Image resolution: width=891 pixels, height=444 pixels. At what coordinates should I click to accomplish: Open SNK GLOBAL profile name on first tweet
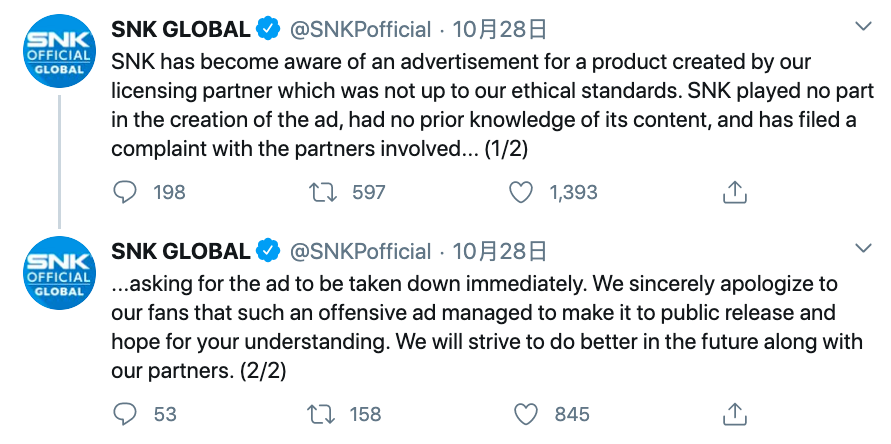pos(181,30)
